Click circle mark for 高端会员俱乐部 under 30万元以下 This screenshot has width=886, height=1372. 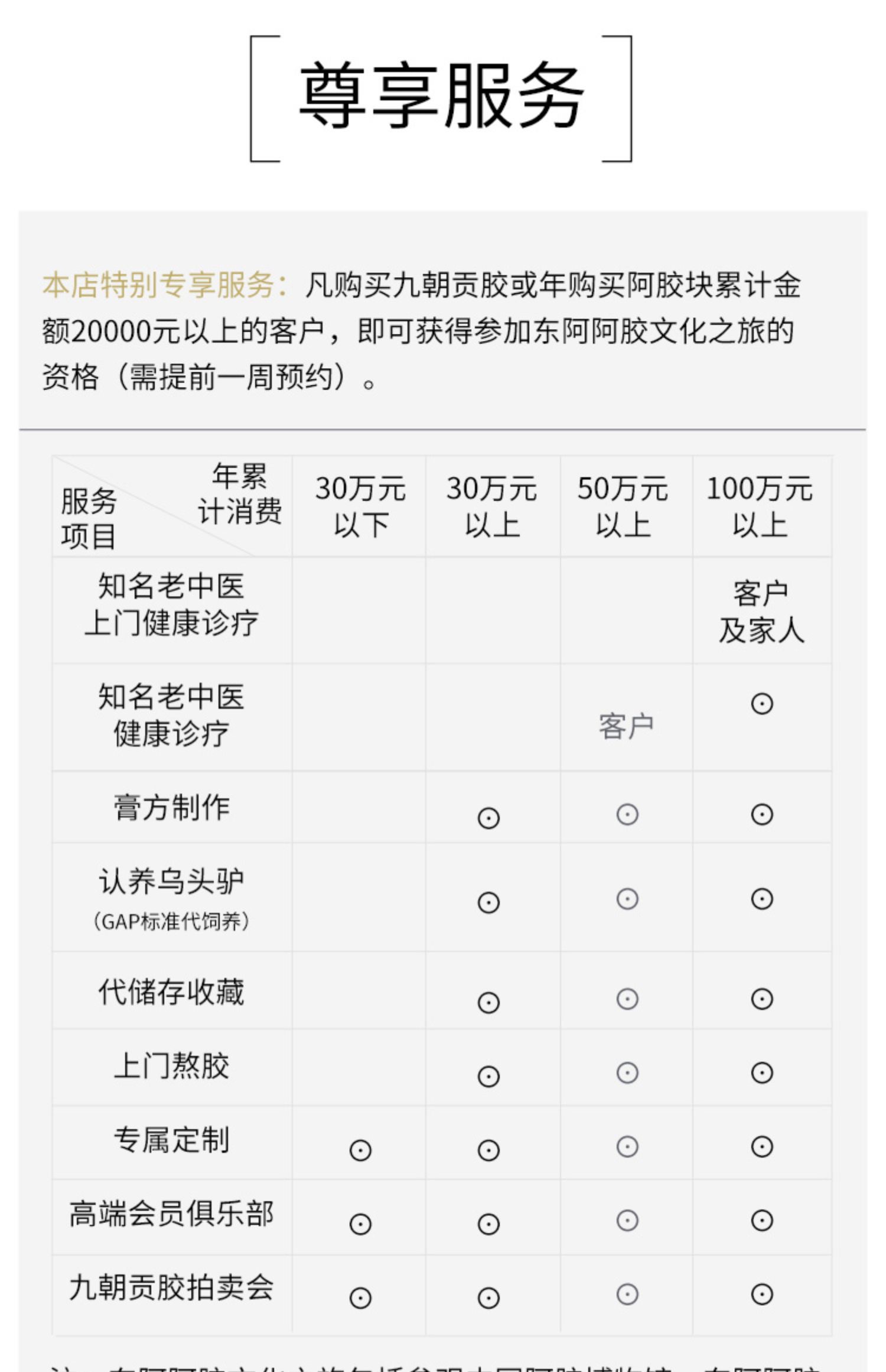pyautogui.click(x=360, y=1224)
